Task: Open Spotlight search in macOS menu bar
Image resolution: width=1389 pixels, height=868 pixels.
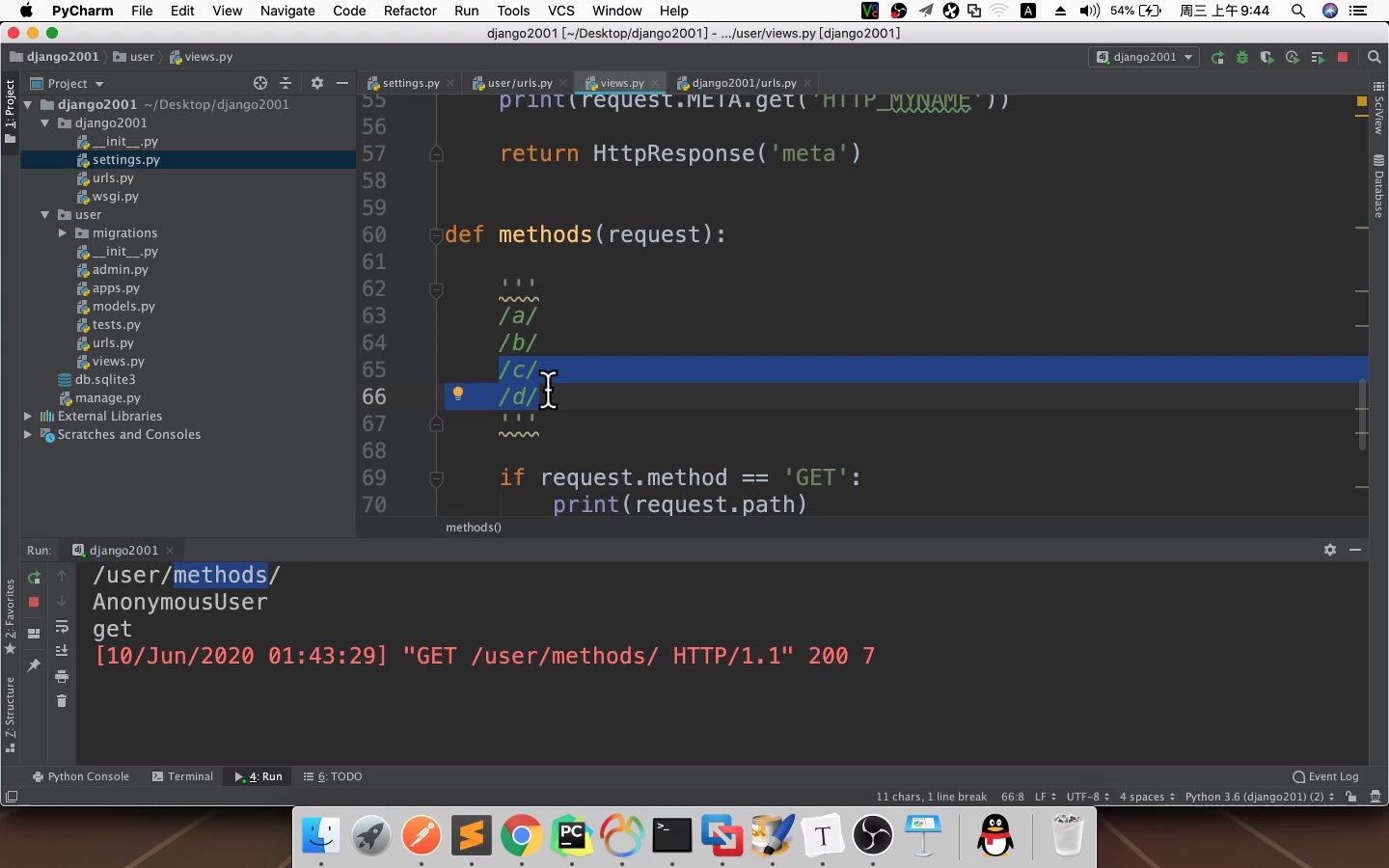Action: pyautogui.click(x=1298, y=11)
